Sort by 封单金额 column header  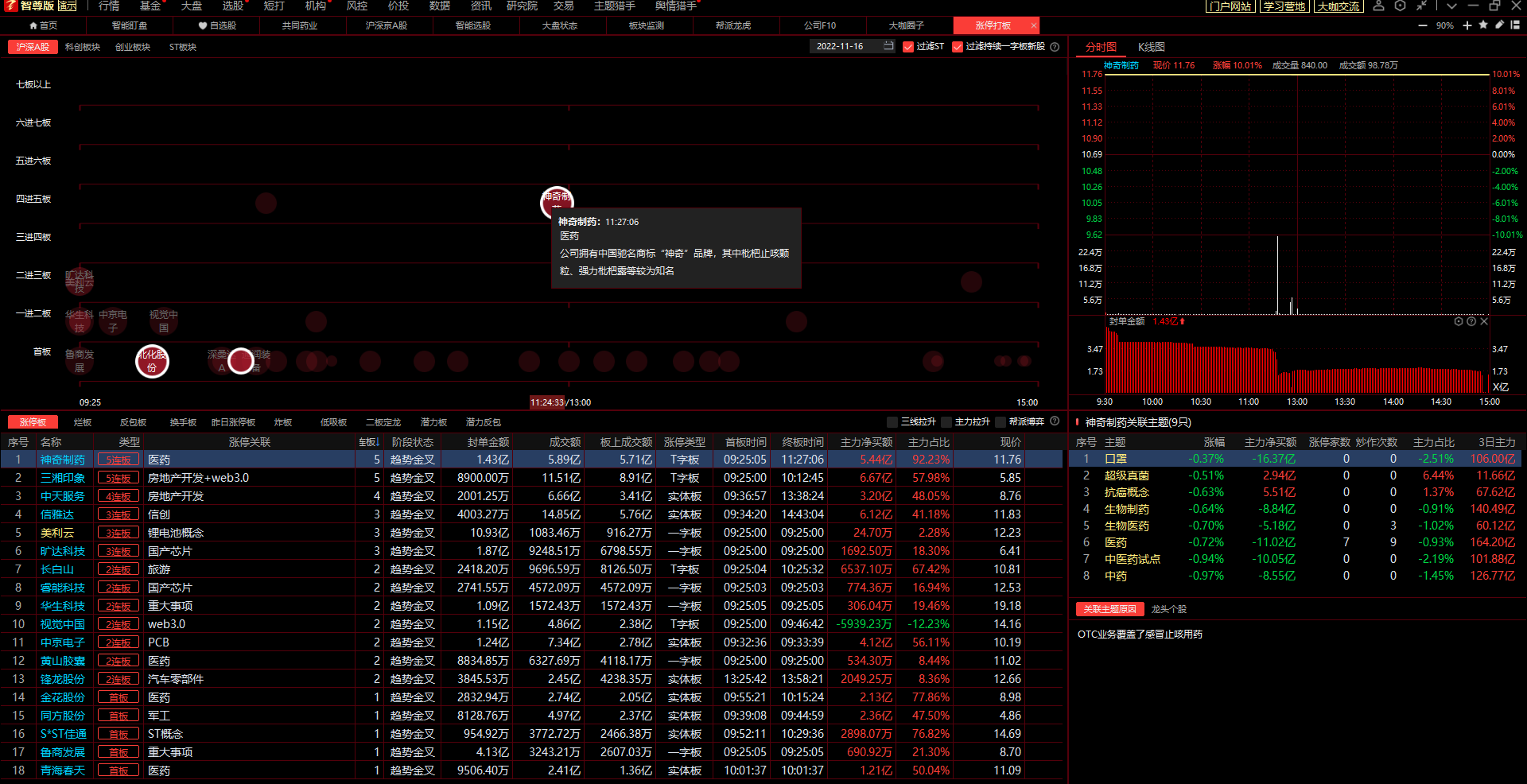pos(488,442)
